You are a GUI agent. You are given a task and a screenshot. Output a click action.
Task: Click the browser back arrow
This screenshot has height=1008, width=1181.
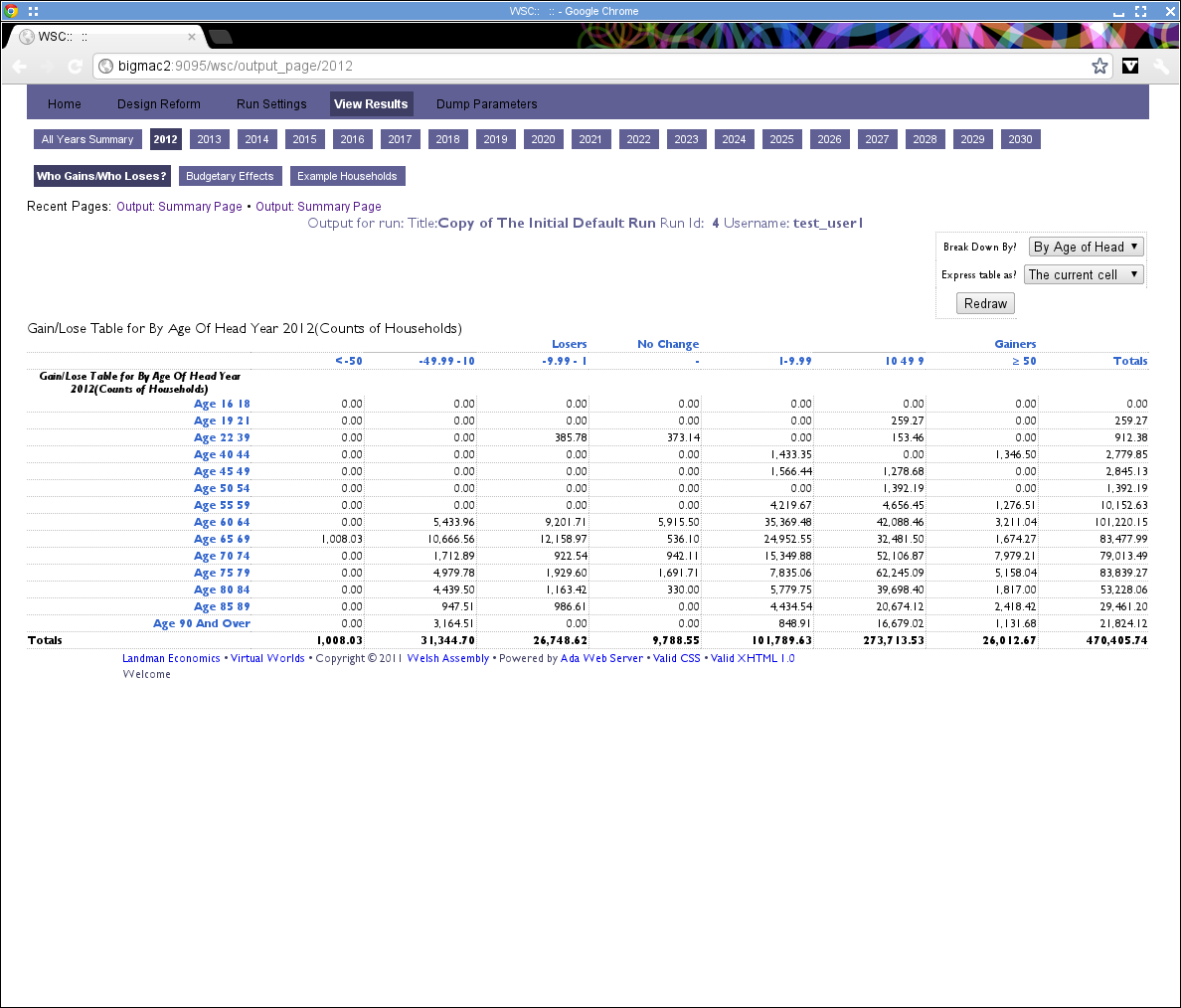(x=20, y=67)
